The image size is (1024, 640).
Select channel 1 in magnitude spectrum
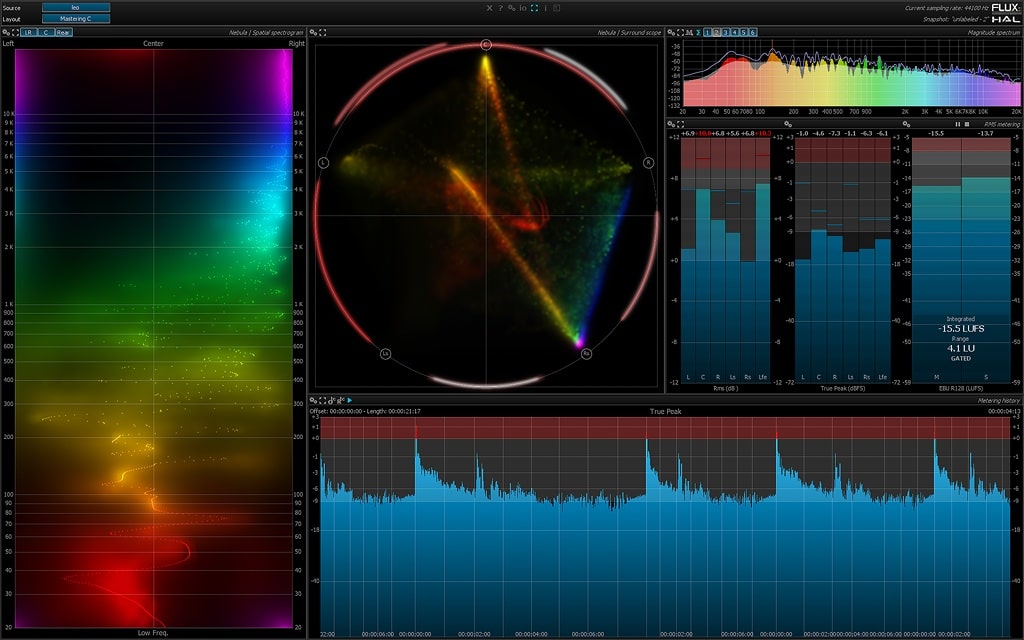[x=707, y=32]
